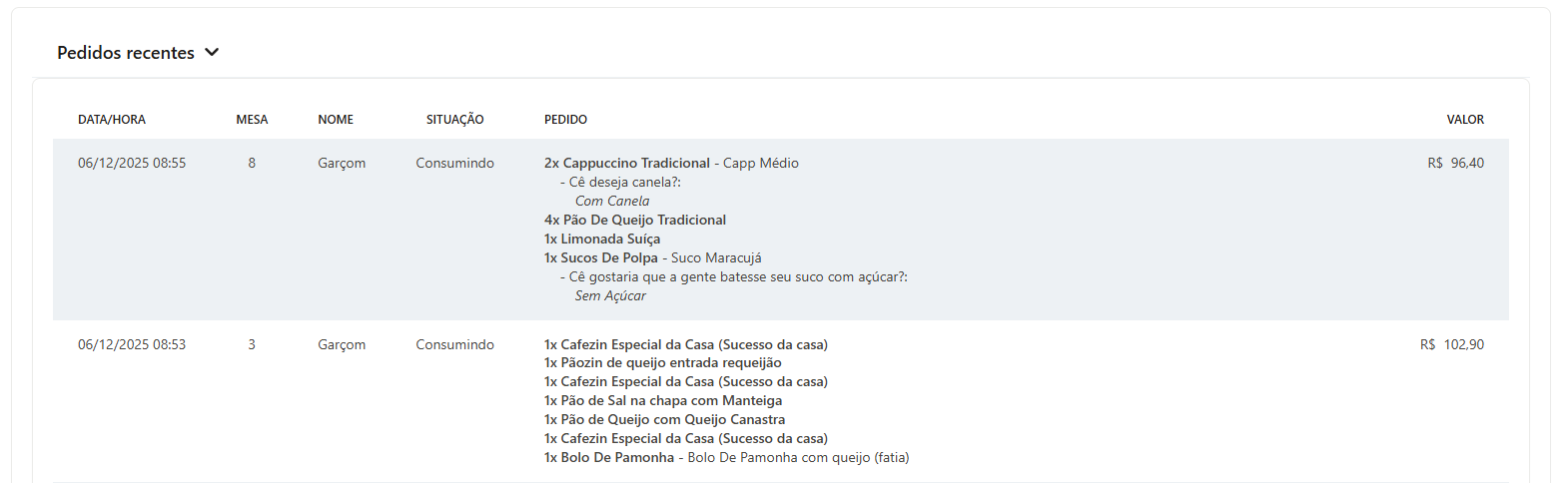This screenshot has width=1568, height=483.
Task: Sort by MESA column header
Action: pyautogui.click(x=252, y=119)
